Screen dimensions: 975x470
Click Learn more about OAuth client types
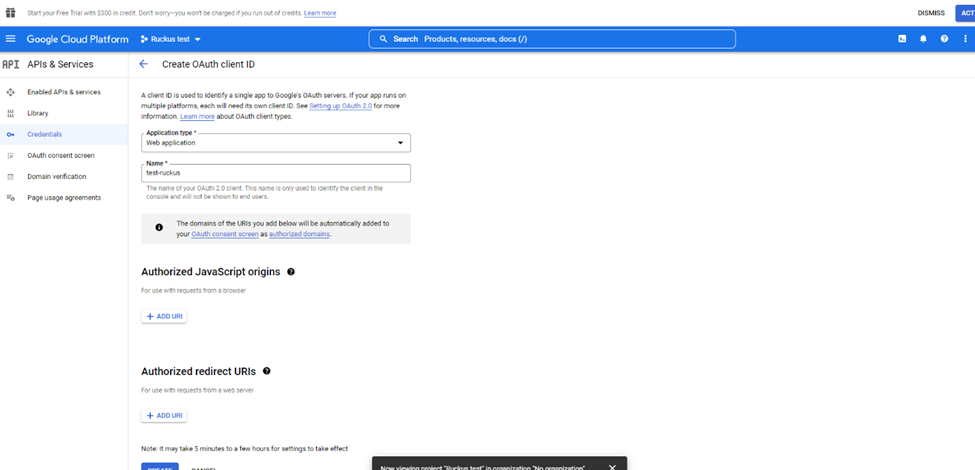point(197,116)
